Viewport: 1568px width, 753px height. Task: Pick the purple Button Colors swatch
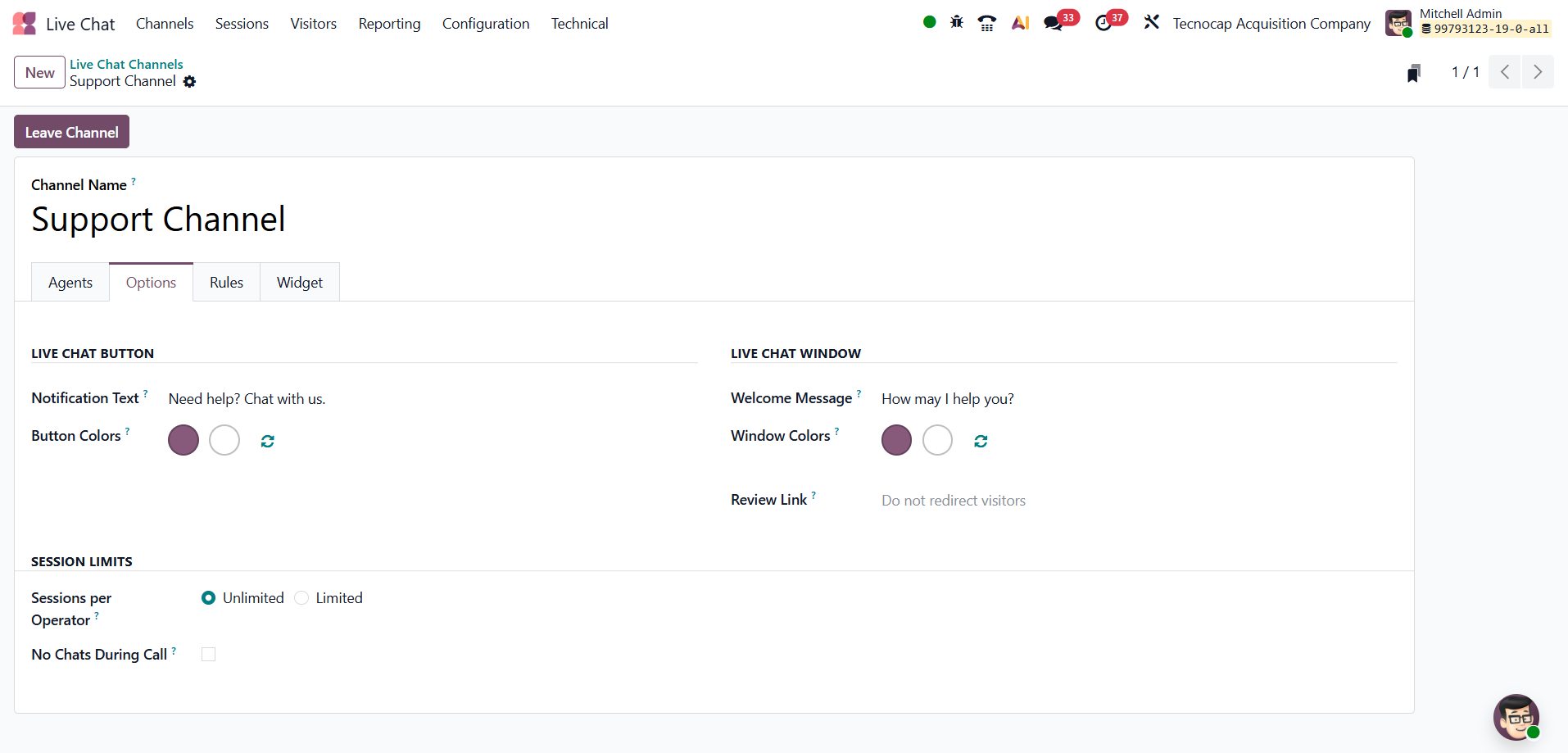(184, 440)
